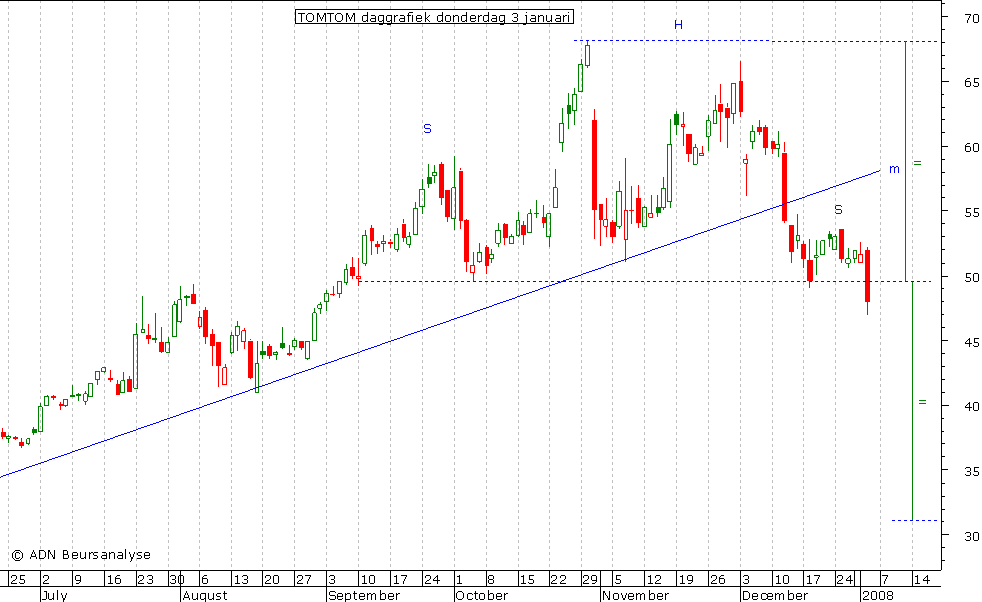The width and height of the screenshot is (982, 602).
Task: Select the 27 date label on the time axis
Action: tap(304, 579)
